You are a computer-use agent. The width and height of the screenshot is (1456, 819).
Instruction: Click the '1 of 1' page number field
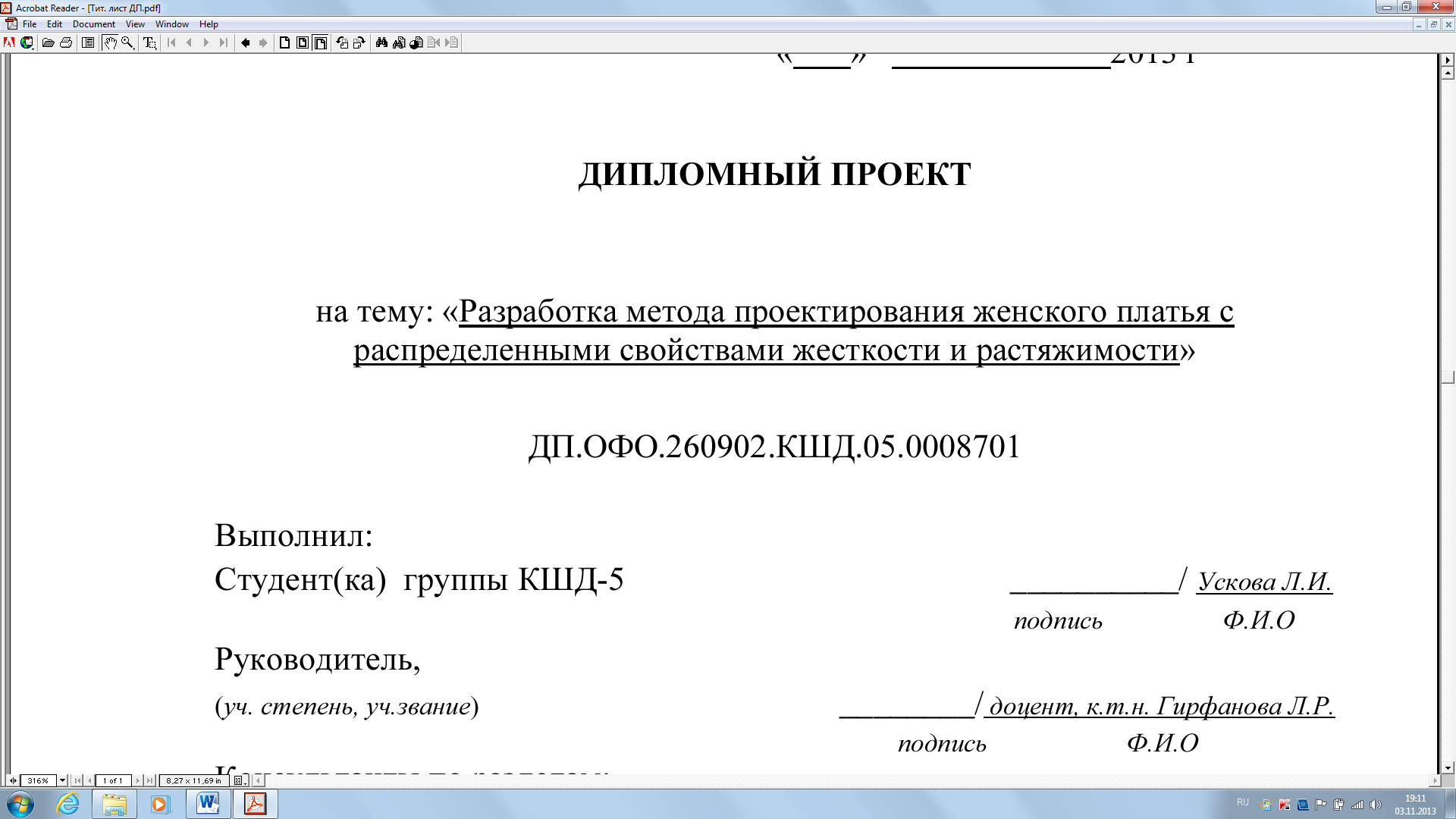click(113, 780)
